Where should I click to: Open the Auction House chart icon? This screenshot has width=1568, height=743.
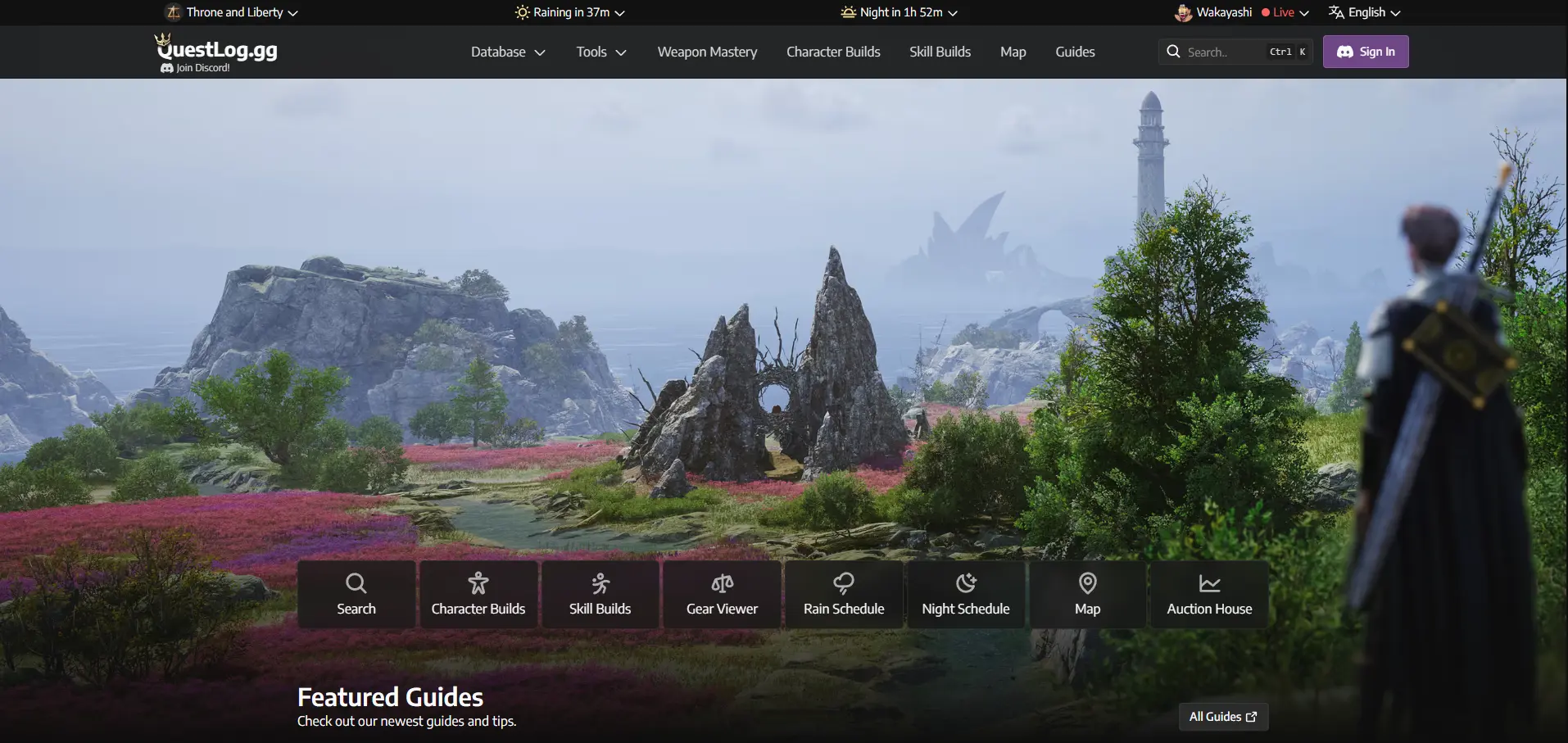(1208, 583)
